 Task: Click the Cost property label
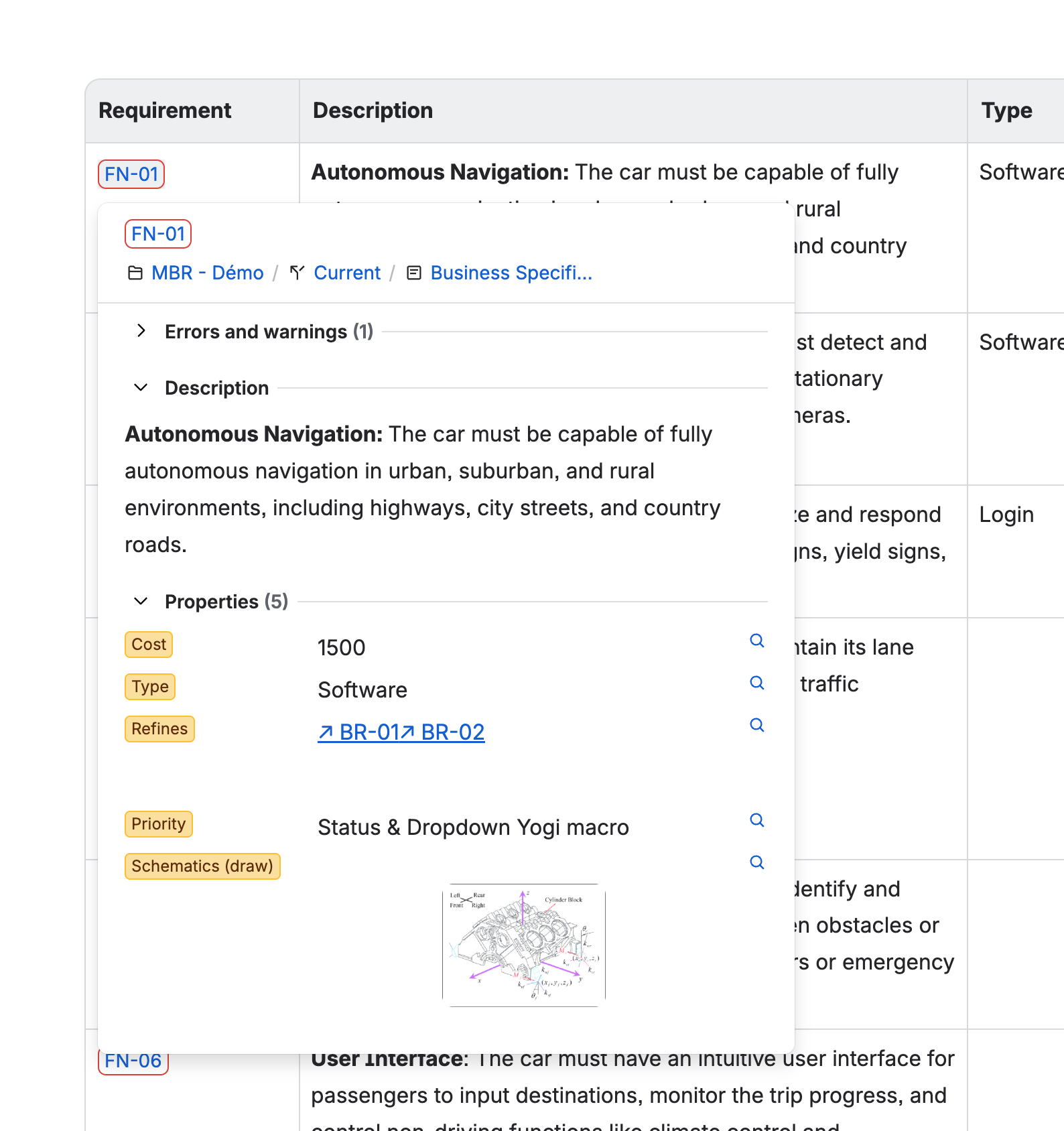(149, 645)
